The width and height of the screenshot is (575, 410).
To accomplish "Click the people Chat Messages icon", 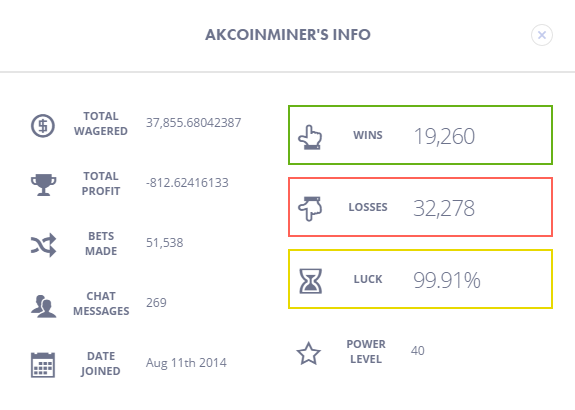I will tap(43, 306).
